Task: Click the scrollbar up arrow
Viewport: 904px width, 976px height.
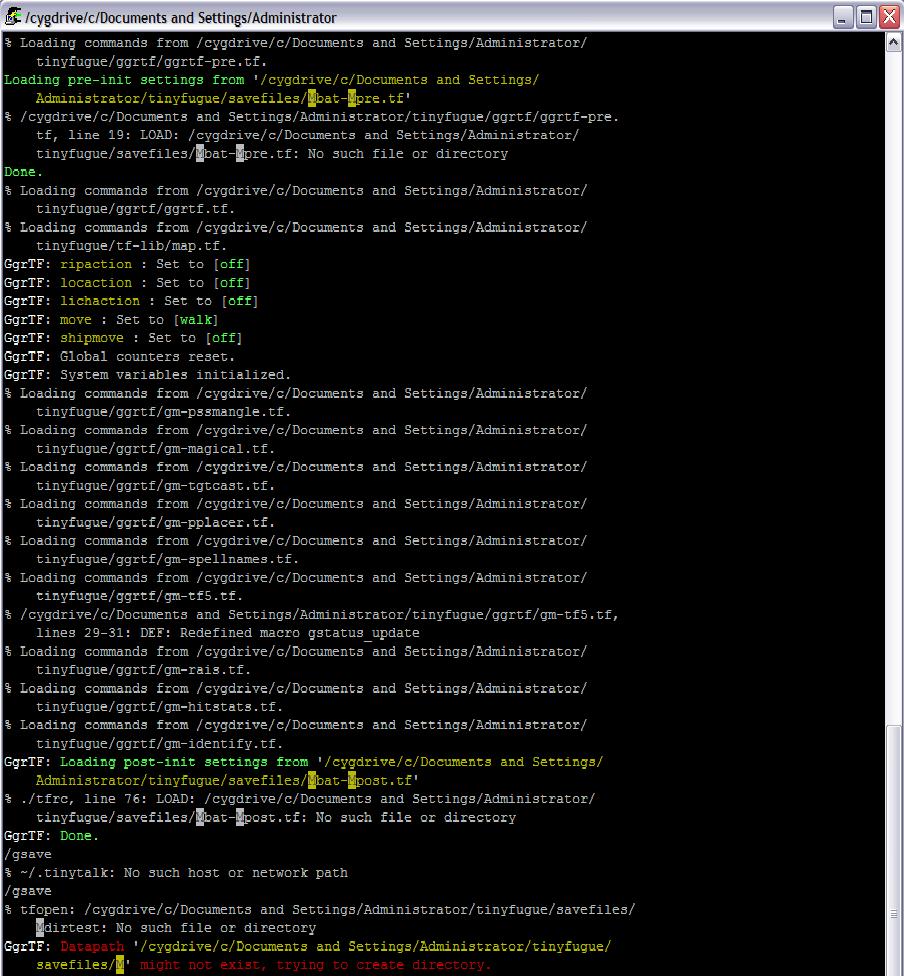Action: point(893,44)
